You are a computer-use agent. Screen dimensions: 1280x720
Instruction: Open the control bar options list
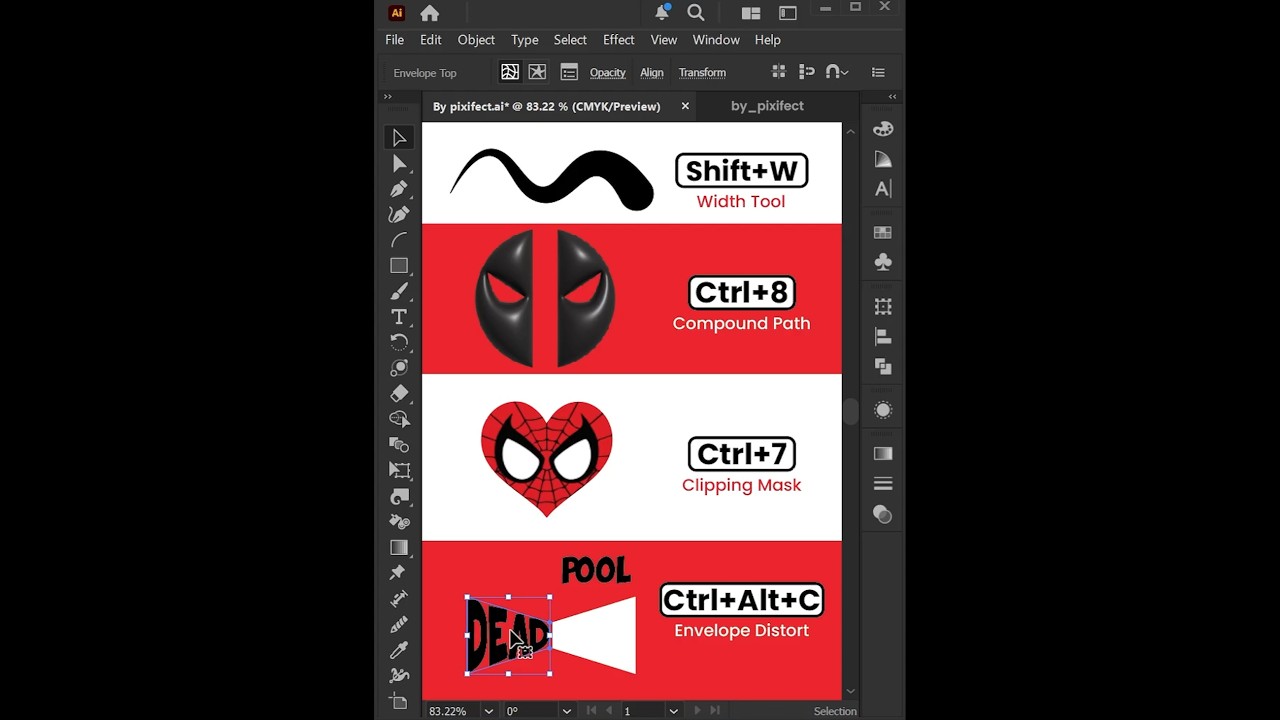(x=878, y=72)
